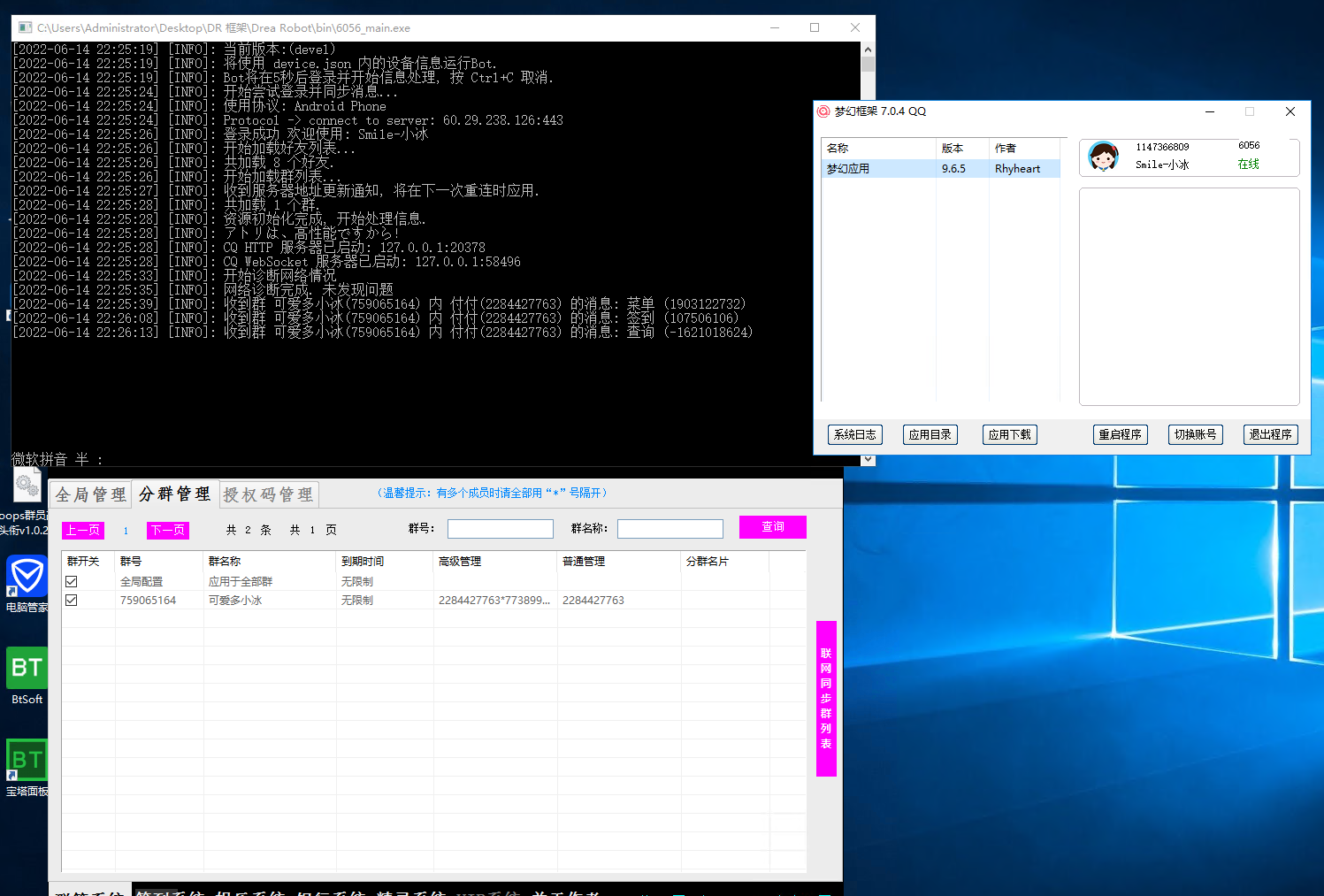The image size is (1324, 896).
Task: Switch to the 全局管理 tab
Action: tap(90, 494)
